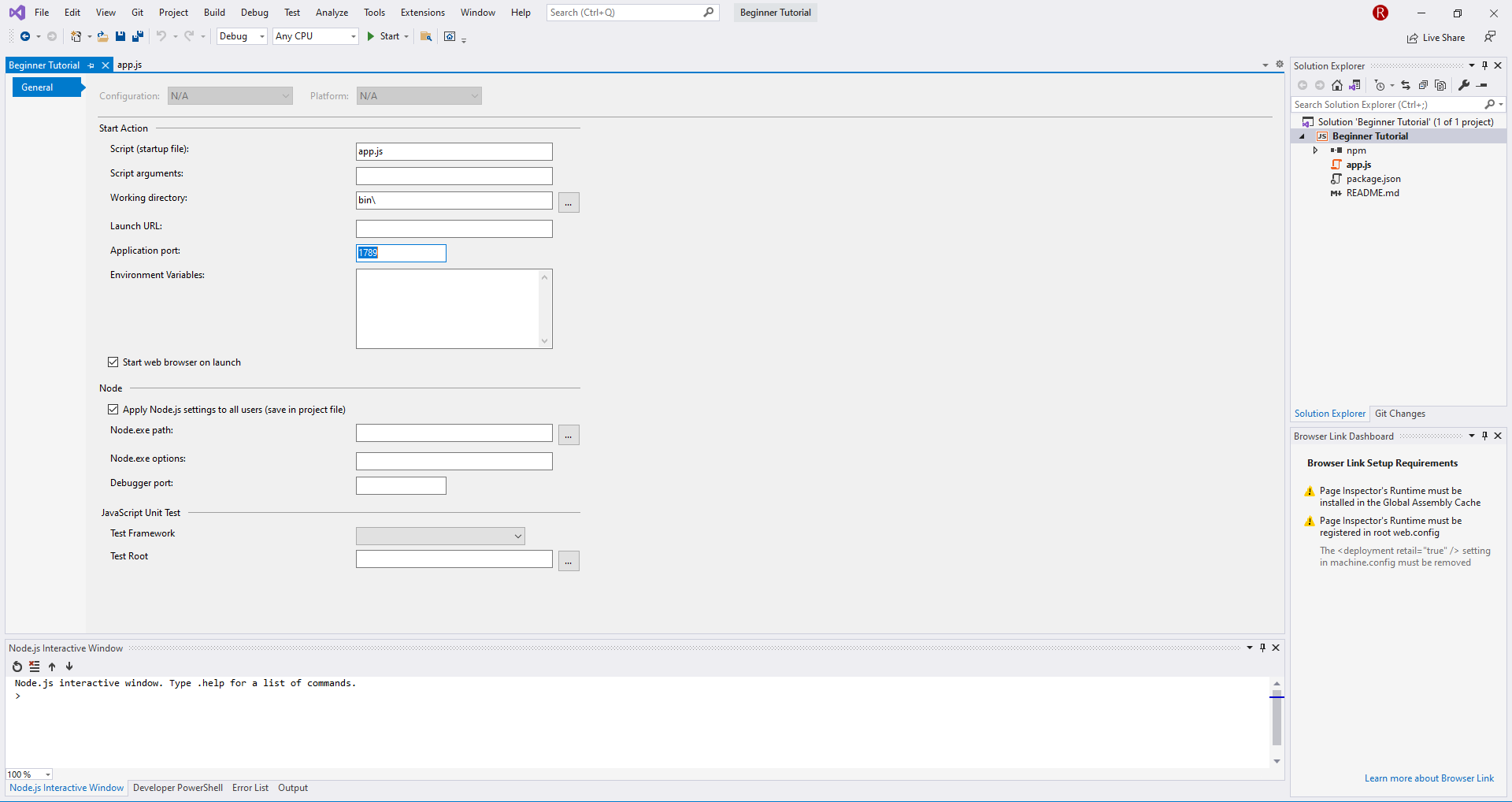Open the Any CPU platform dropdown
Image resolution: width=1512 pixels, height=802 pixels.
316,36
